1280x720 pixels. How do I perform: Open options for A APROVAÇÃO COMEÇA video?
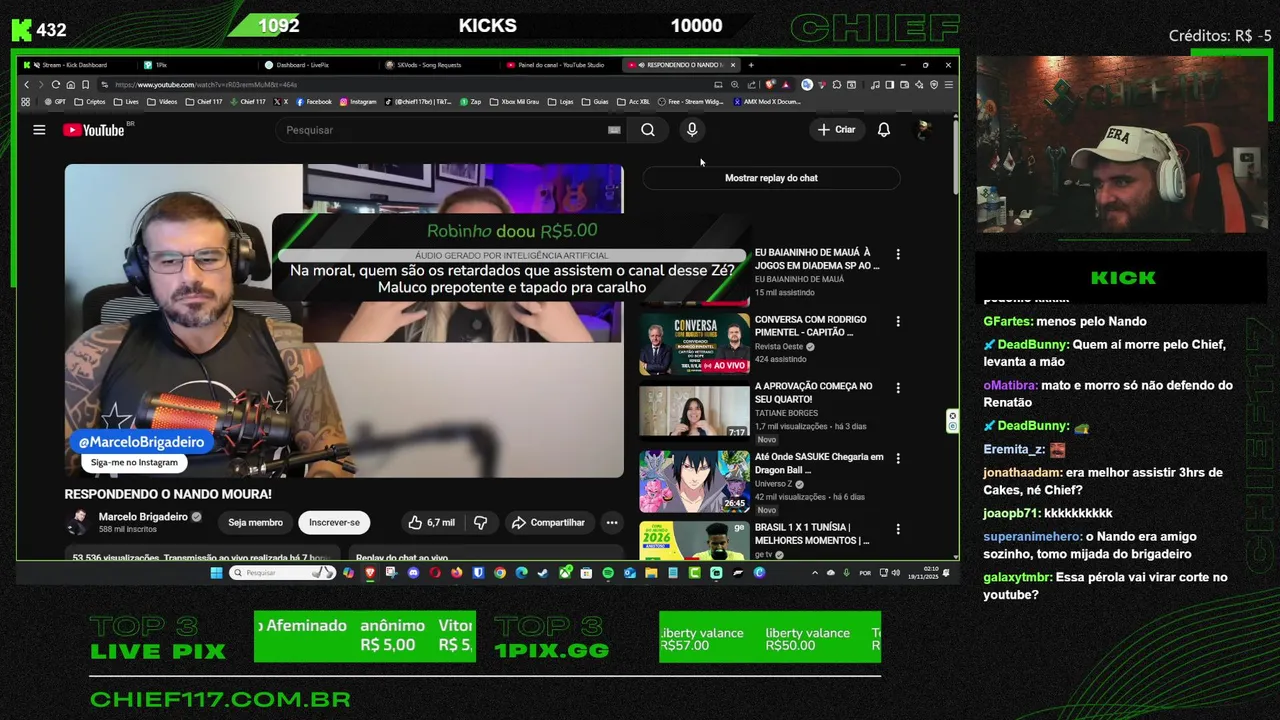click(x=898, y=388)
